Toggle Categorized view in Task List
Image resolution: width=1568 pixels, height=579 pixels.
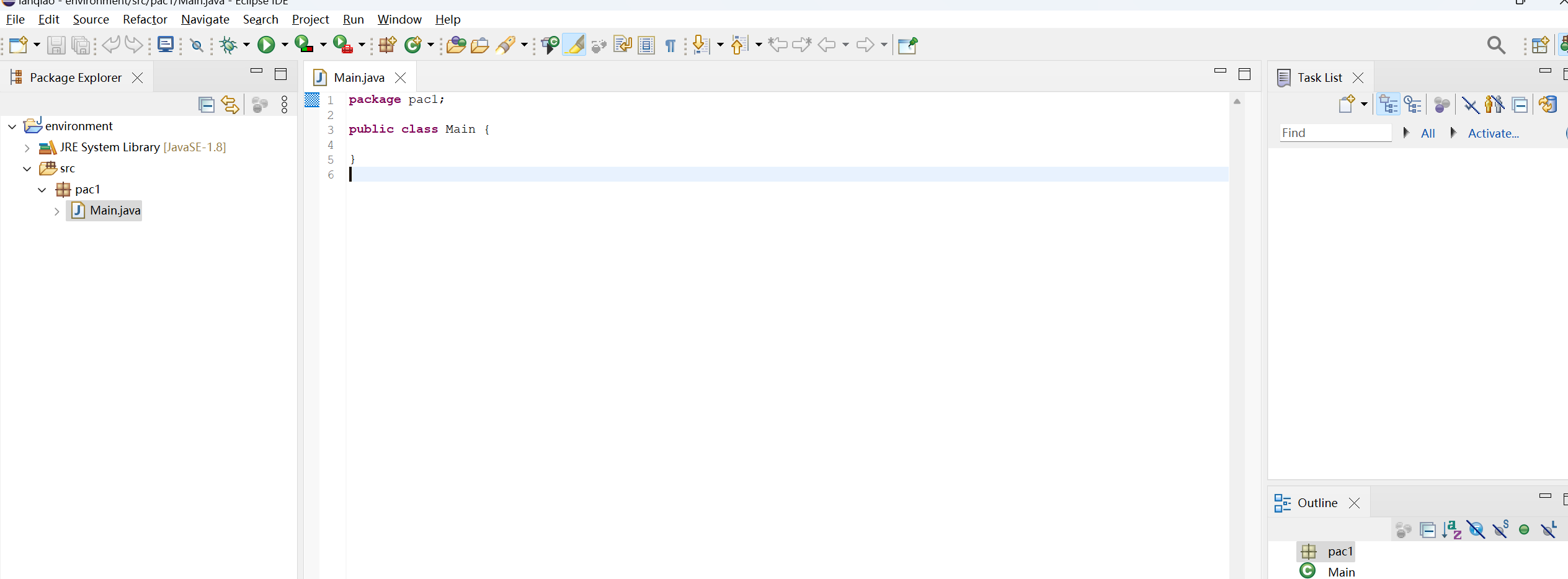(x=1388, y=104)
